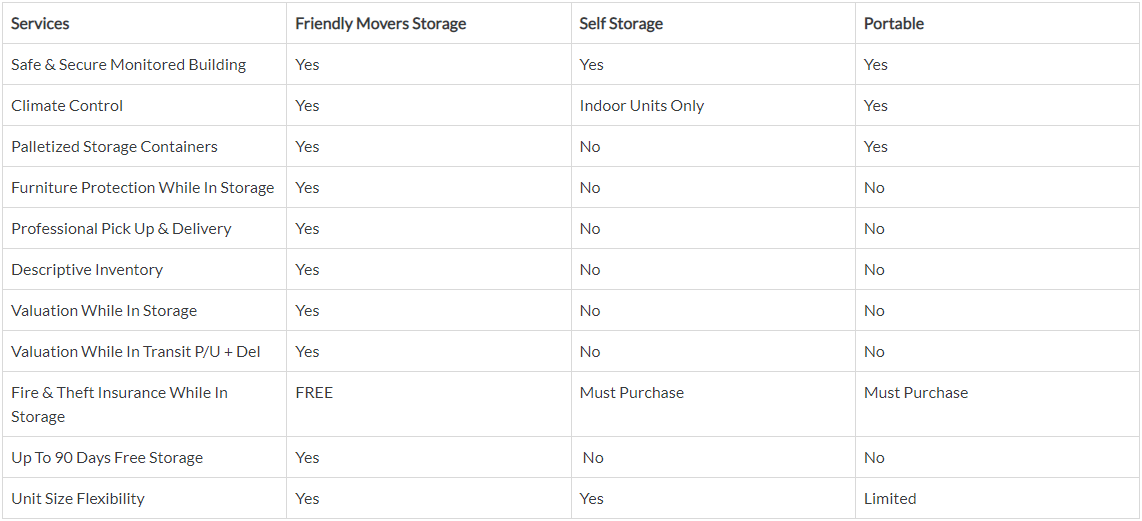The image size is (1142, 521).
Task: Click the Unit Size Flexibility row label
Action: (78, 498)
